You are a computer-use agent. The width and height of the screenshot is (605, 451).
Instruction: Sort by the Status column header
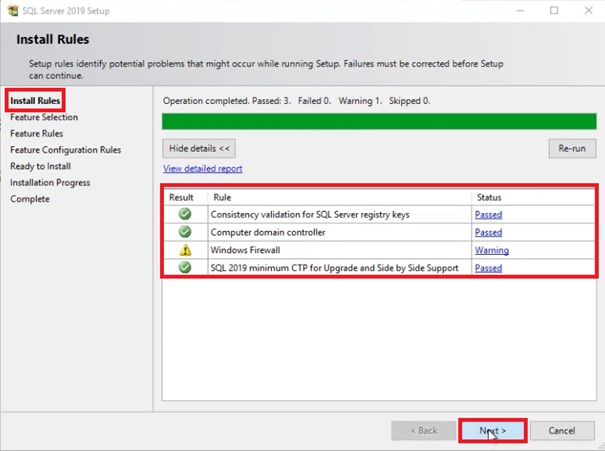[533, 198]
